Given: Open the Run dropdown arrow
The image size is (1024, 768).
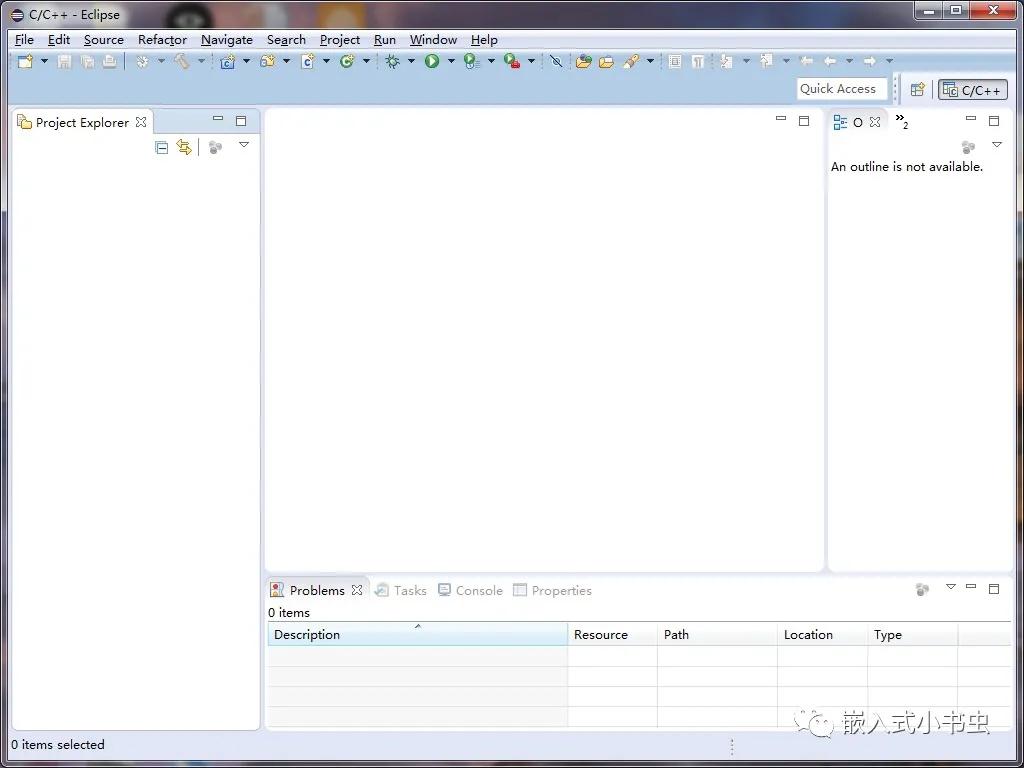Looking at the screenshot, I should (451, 61).
